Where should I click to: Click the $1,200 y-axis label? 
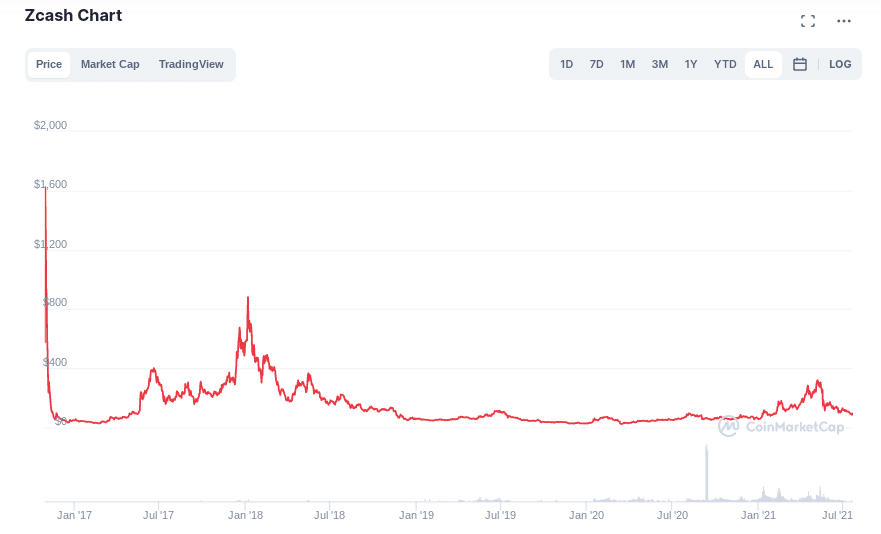50,244
